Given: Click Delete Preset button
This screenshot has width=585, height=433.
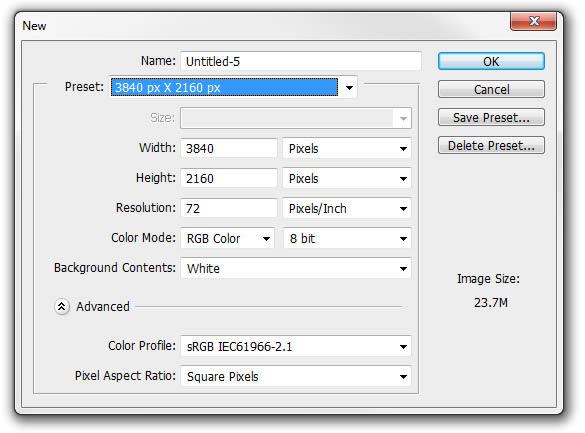Looking at the screenshot, I should (491, 145).
